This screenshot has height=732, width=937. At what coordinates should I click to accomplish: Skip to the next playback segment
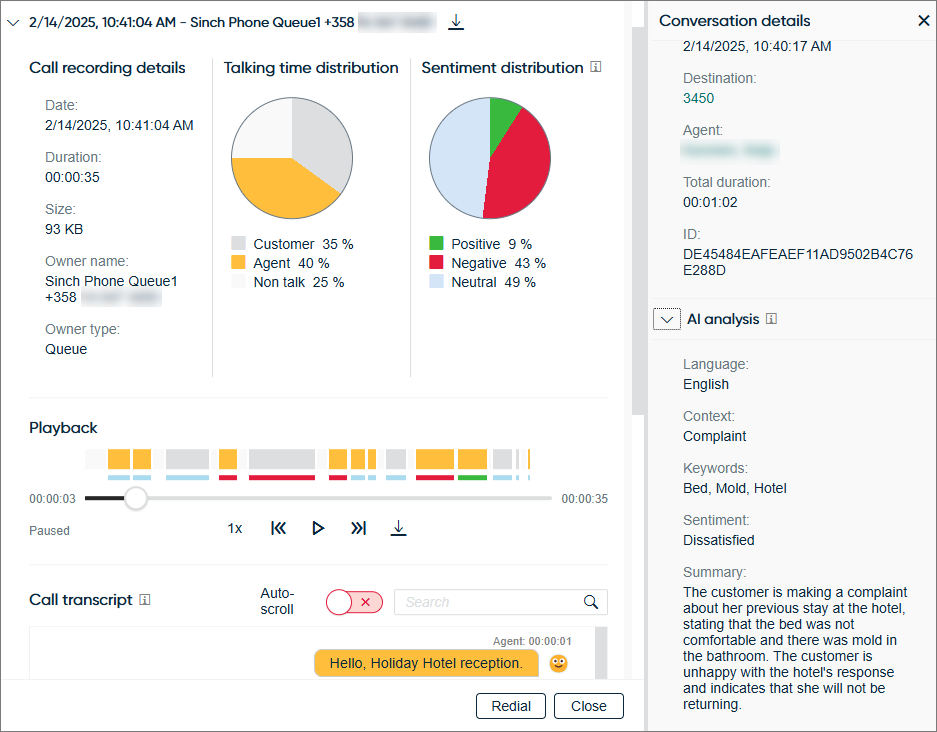coord(358,528)
